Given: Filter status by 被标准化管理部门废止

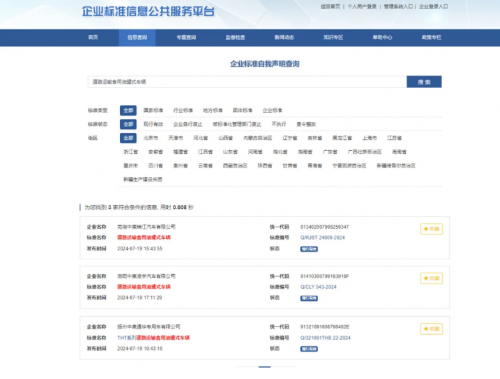Looking at the screenshot, I should click(x=237, y=124).
